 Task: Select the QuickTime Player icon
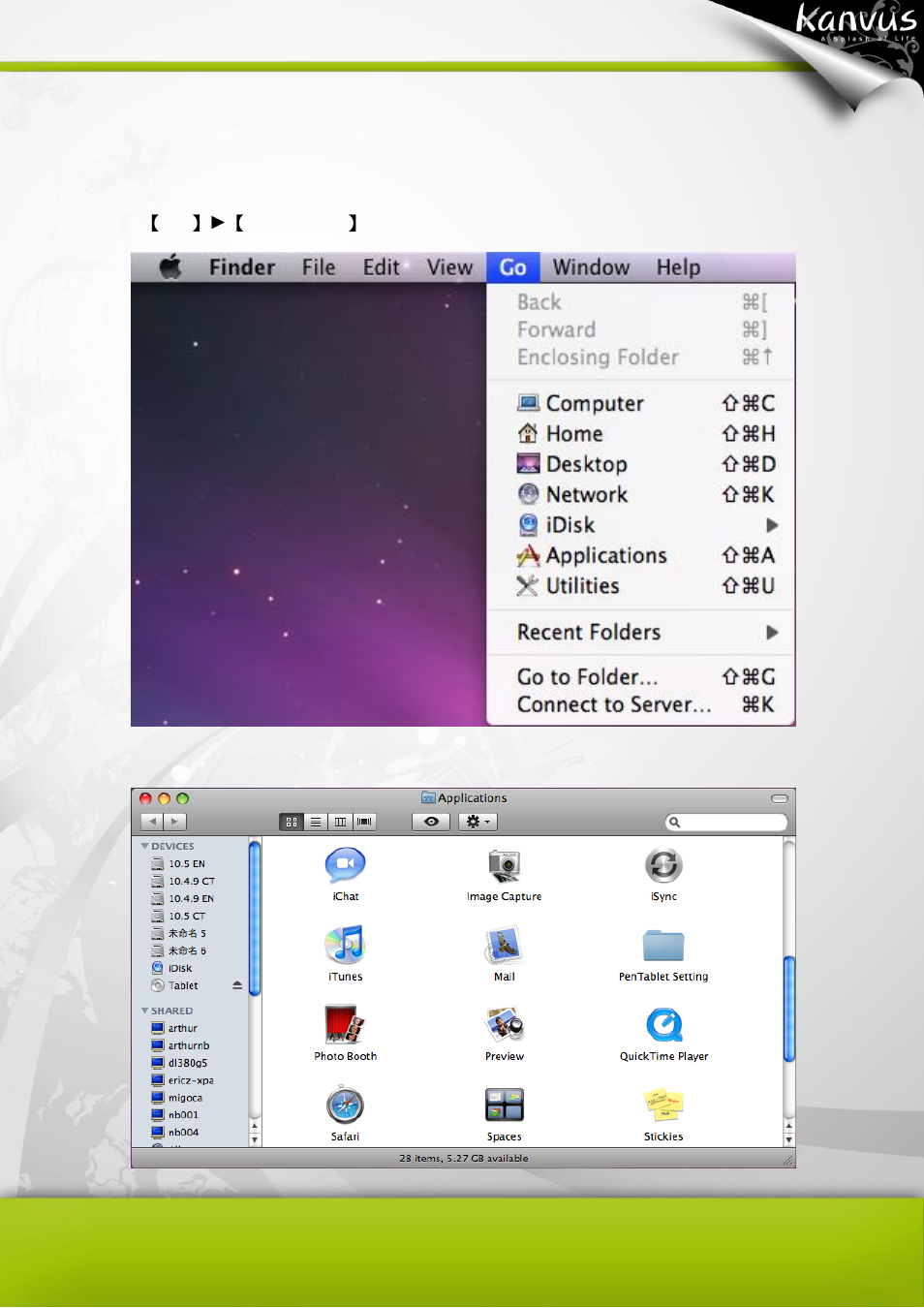pyautogui.click(x=664, y=1025)
